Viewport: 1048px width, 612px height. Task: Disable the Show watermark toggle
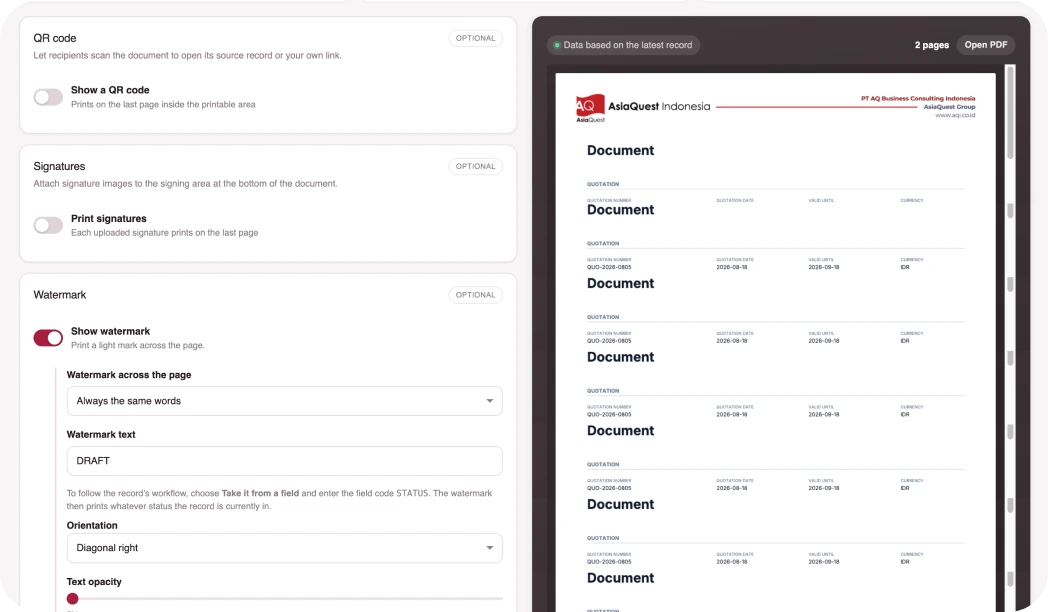pos(48,338)
